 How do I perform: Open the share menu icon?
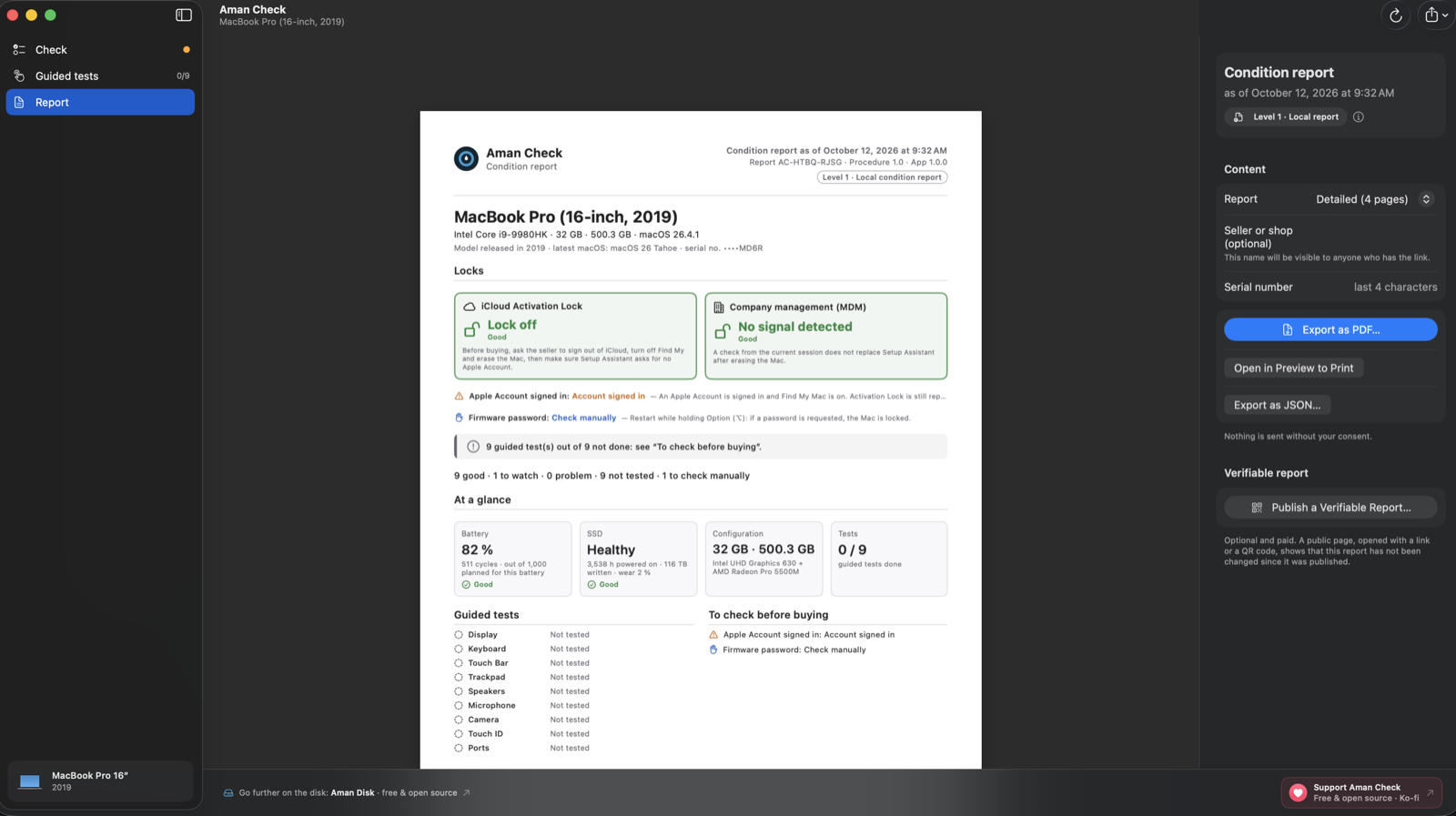[1435, 15]
